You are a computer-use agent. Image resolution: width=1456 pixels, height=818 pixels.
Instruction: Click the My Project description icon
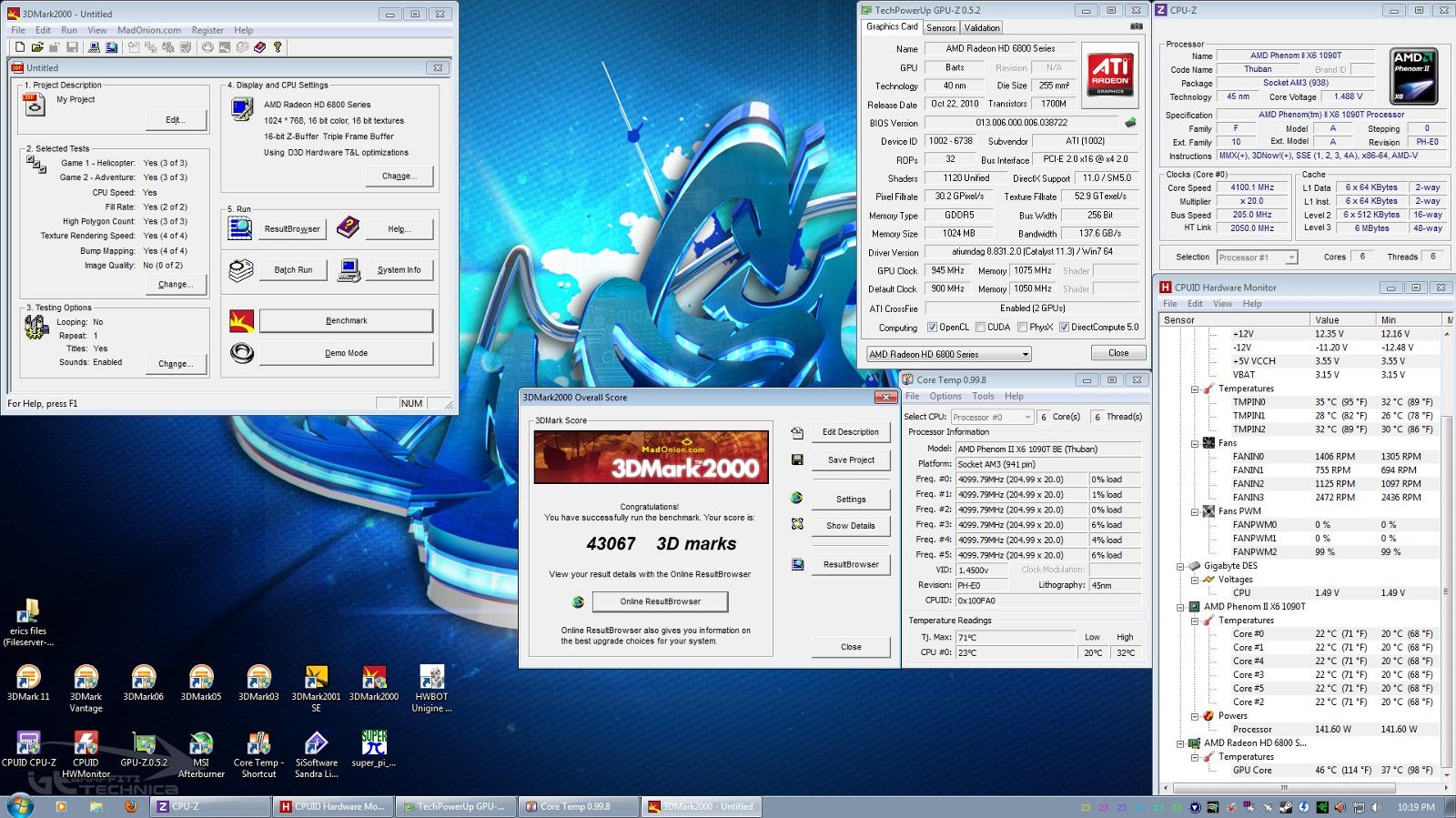point(35,105)
